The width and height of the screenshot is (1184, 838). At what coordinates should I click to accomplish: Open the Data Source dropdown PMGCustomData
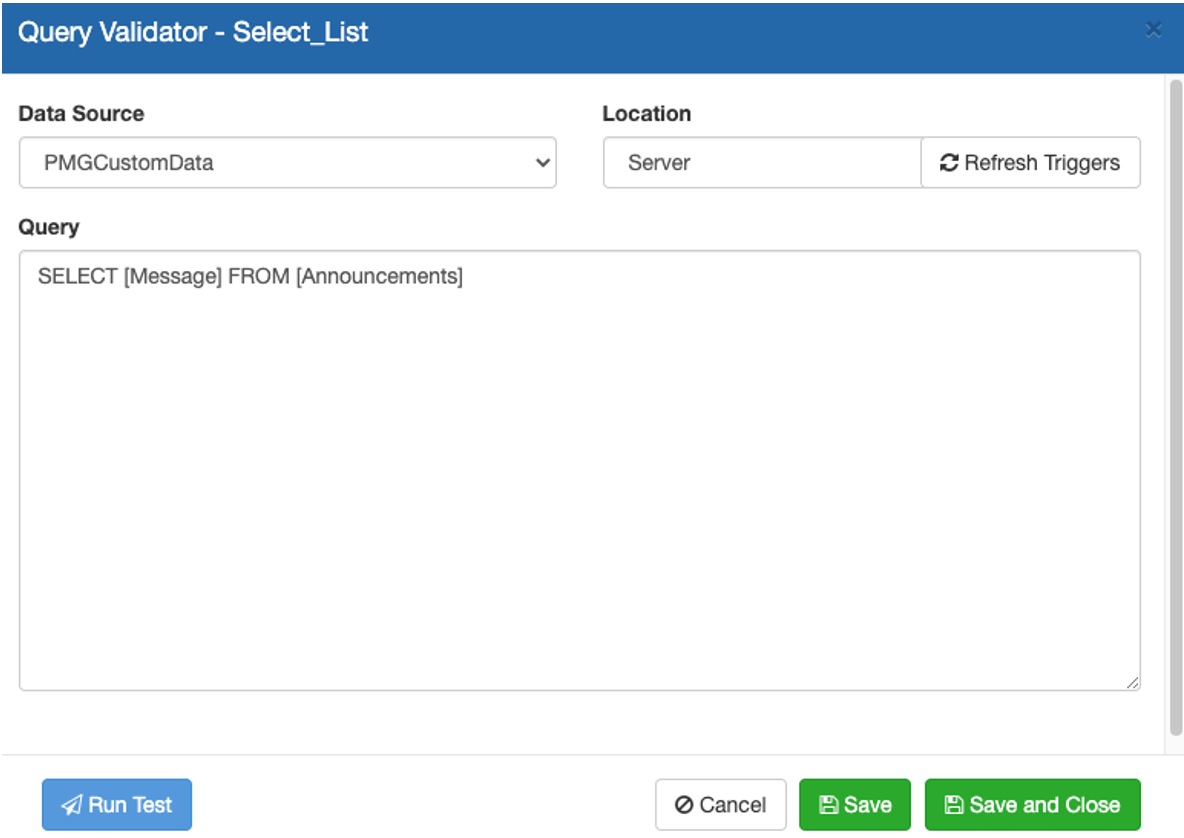(x=288, y=162)
